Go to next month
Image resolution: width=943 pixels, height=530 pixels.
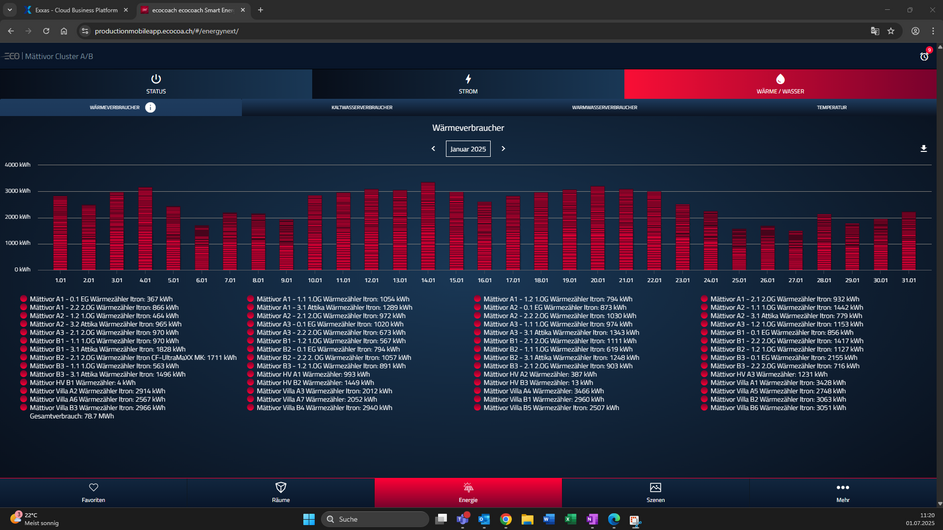tap(503, 149)
